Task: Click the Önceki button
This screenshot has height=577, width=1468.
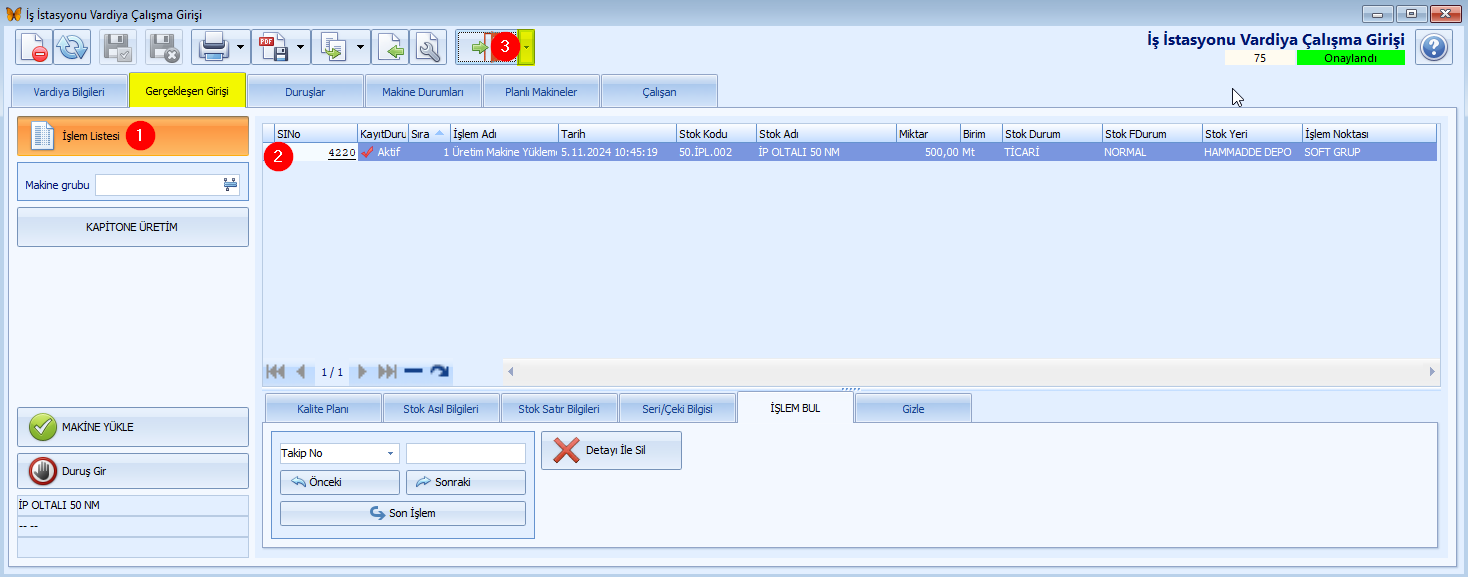Action: point(340,482)
